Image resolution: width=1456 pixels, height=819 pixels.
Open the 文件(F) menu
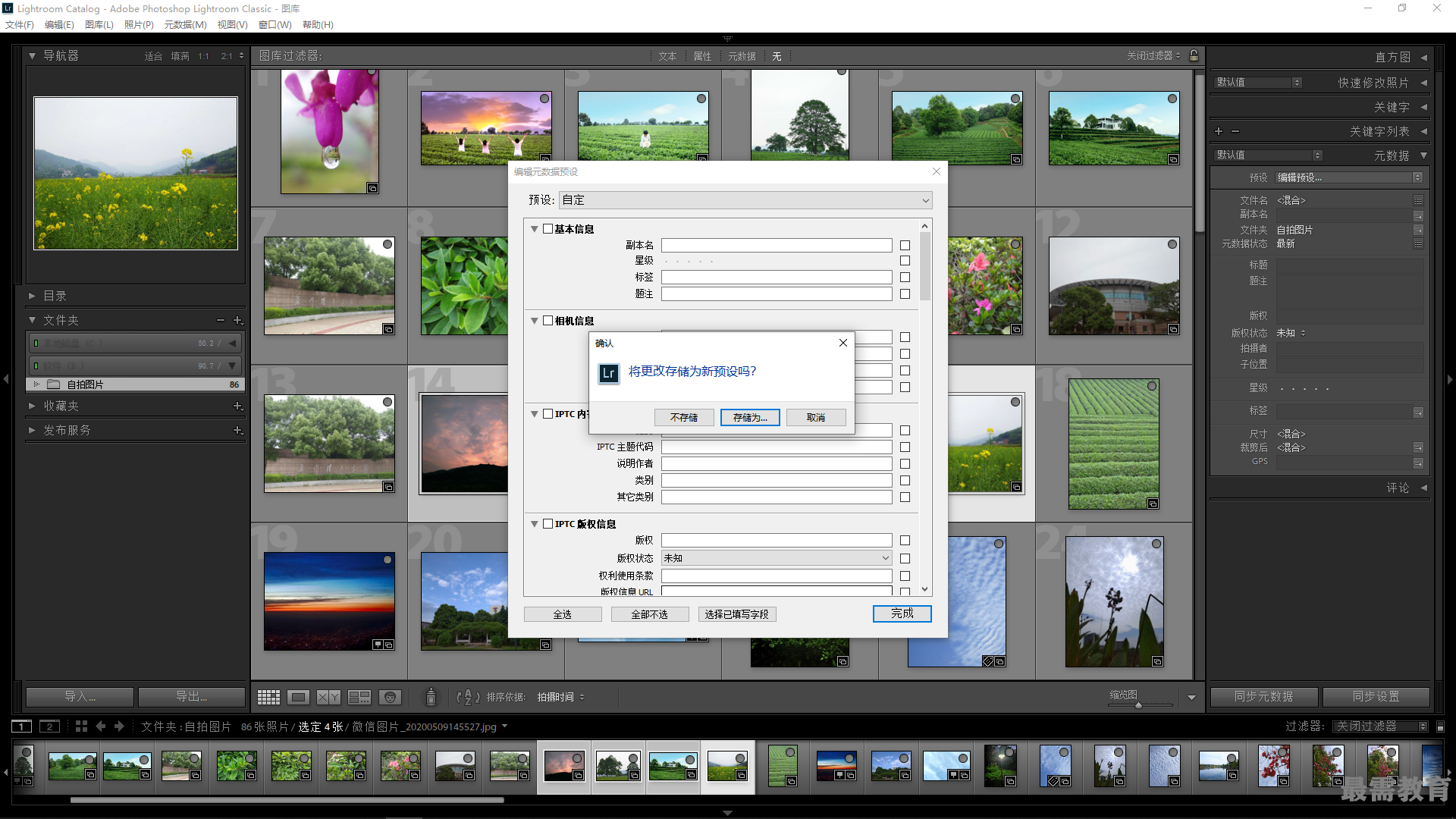20,24
